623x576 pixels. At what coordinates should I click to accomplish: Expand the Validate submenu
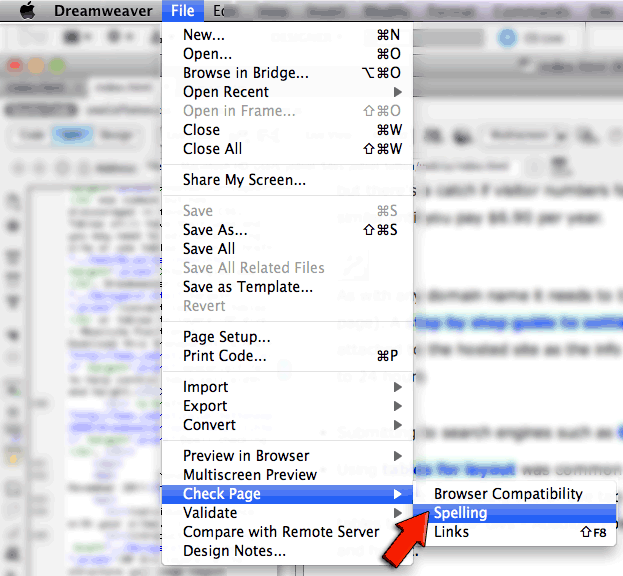click(x=288, y=513)
